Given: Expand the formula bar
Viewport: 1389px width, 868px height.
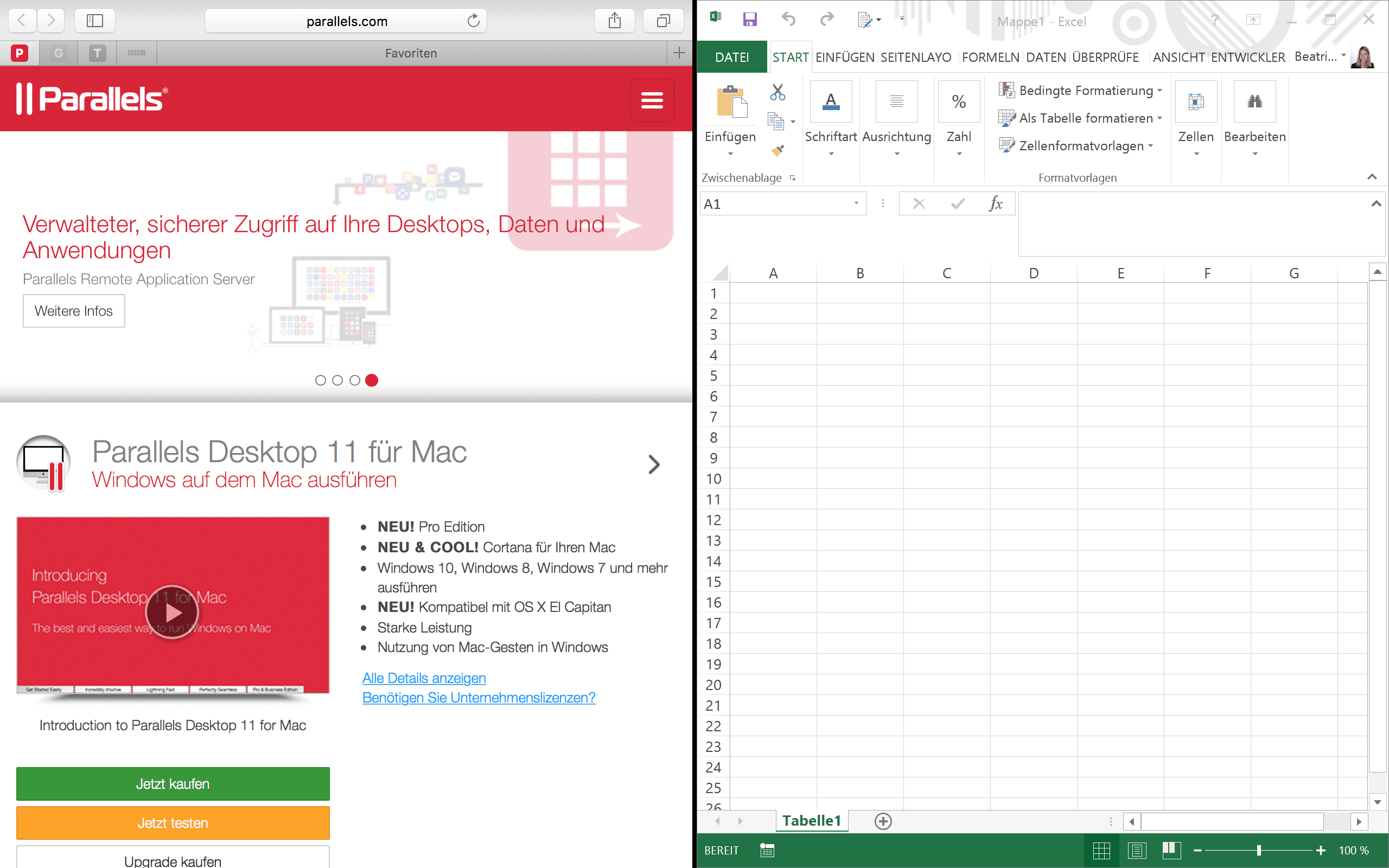Looking at the screenshot, I should [x=1377, y=203].
